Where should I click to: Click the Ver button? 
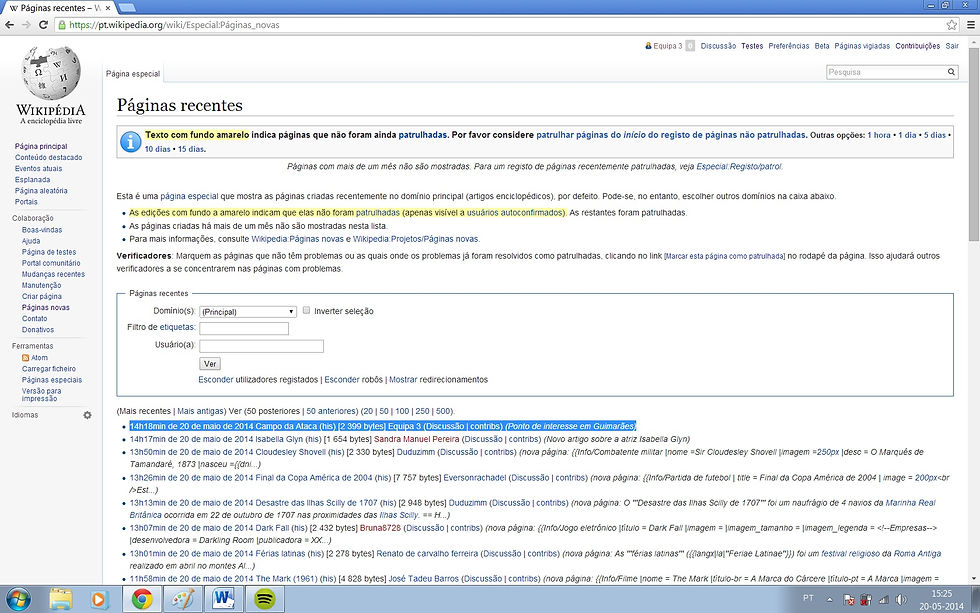point(210,364)
